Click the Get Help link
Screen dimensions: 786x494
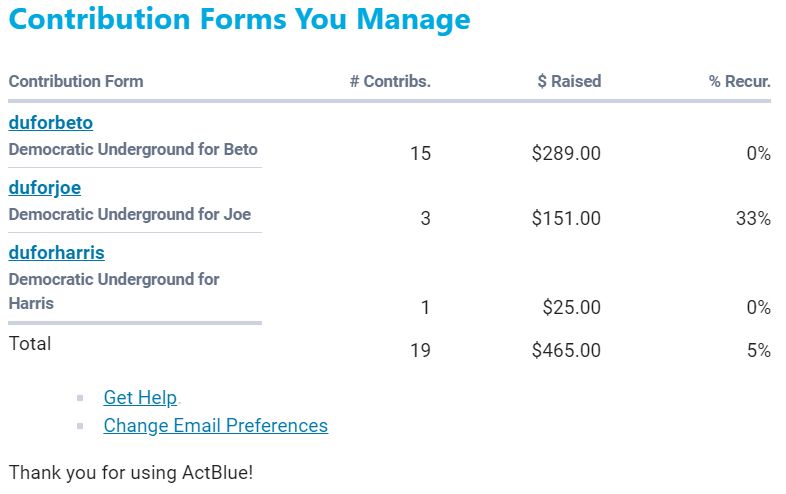(140, 397)
